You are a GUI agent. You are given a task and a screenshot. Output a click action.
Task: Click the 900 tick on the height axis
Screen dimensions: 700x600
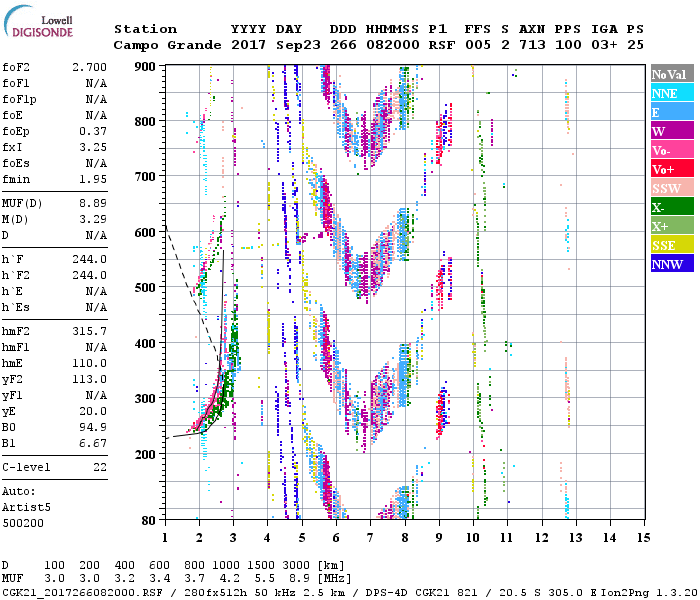(147, 66)
